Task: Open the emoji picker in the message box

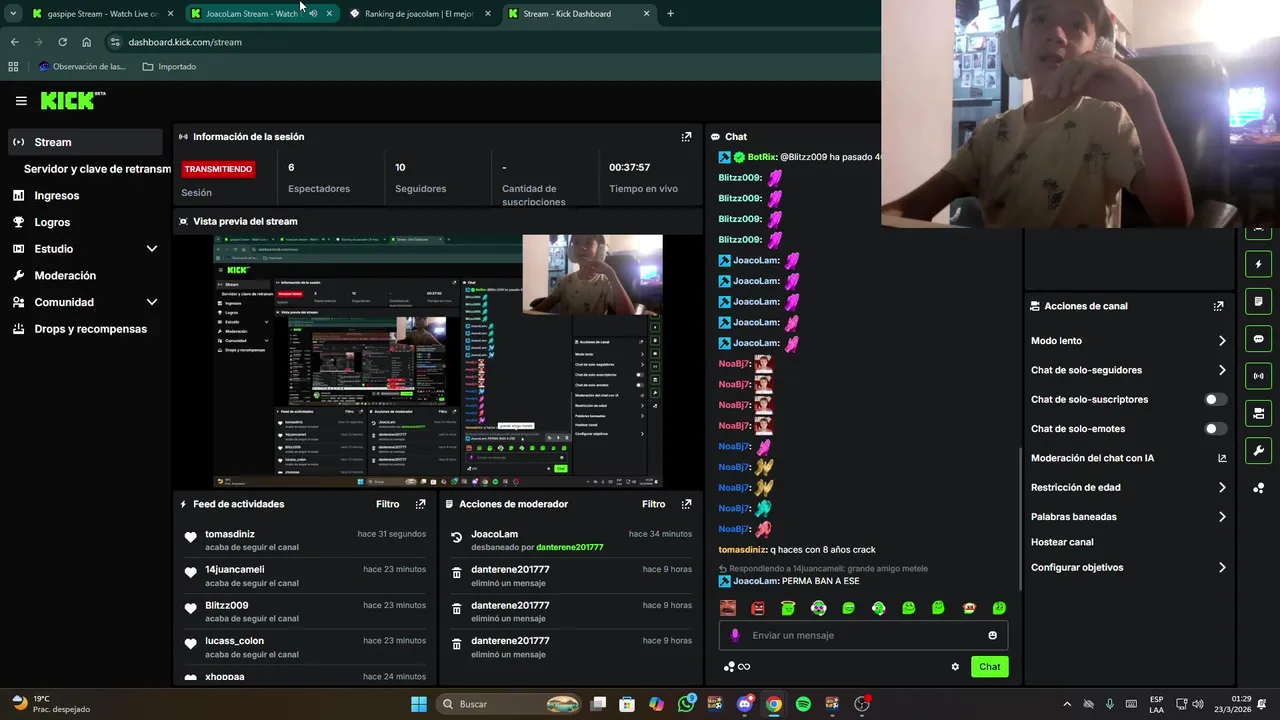Action: [992, 635]
